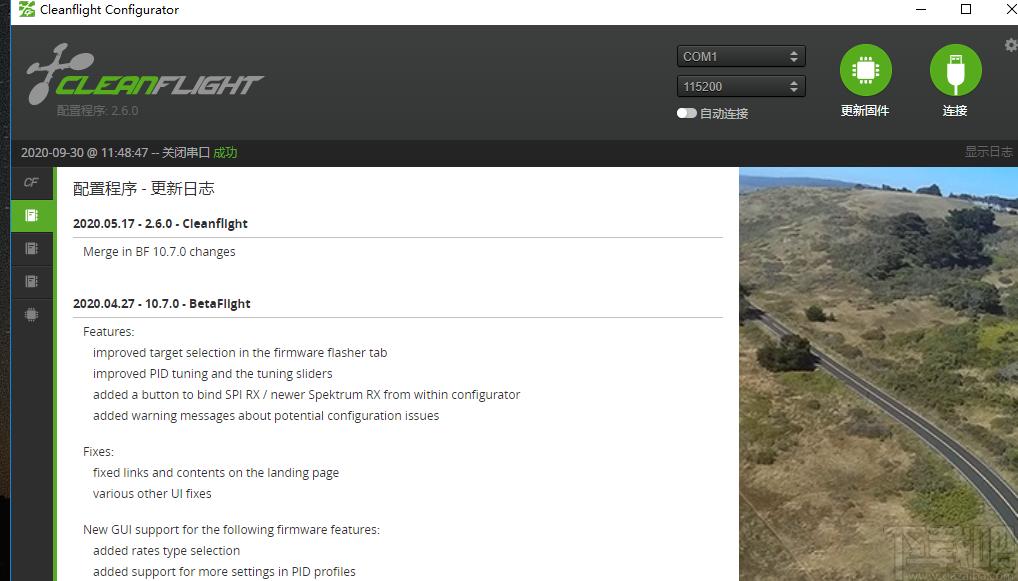This screenshot has width=1018, height=581.
Task: Click the log entry 关闭串口 成功
Action: (x=199, y=153)
